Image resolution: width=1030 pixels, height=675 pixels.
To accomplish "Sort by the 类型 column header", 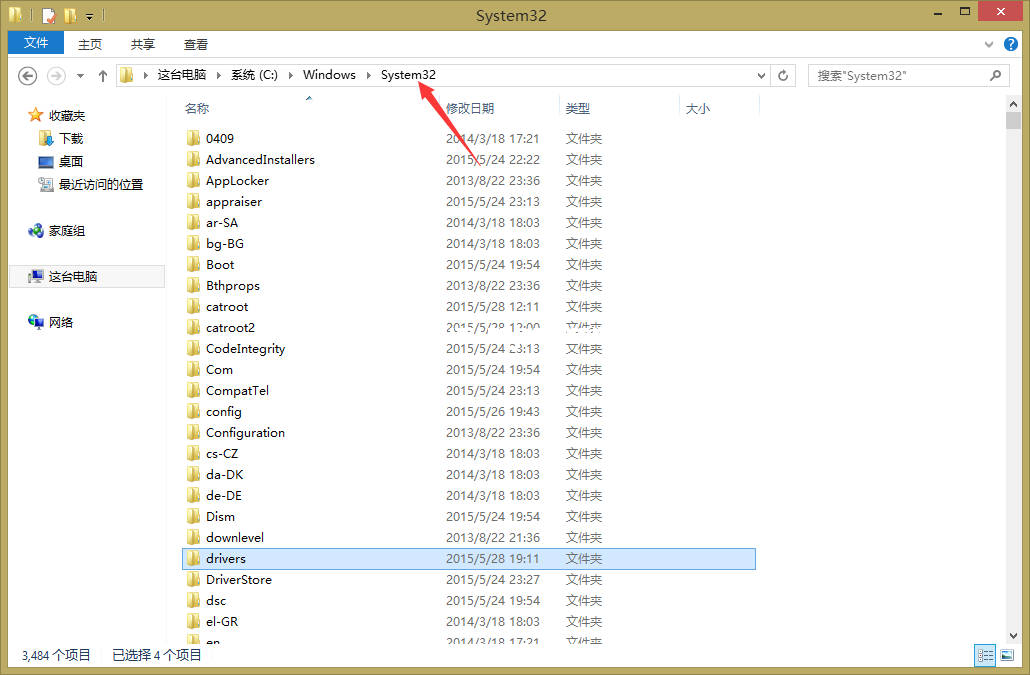I will pyautogui.click(x=578, y=108).
